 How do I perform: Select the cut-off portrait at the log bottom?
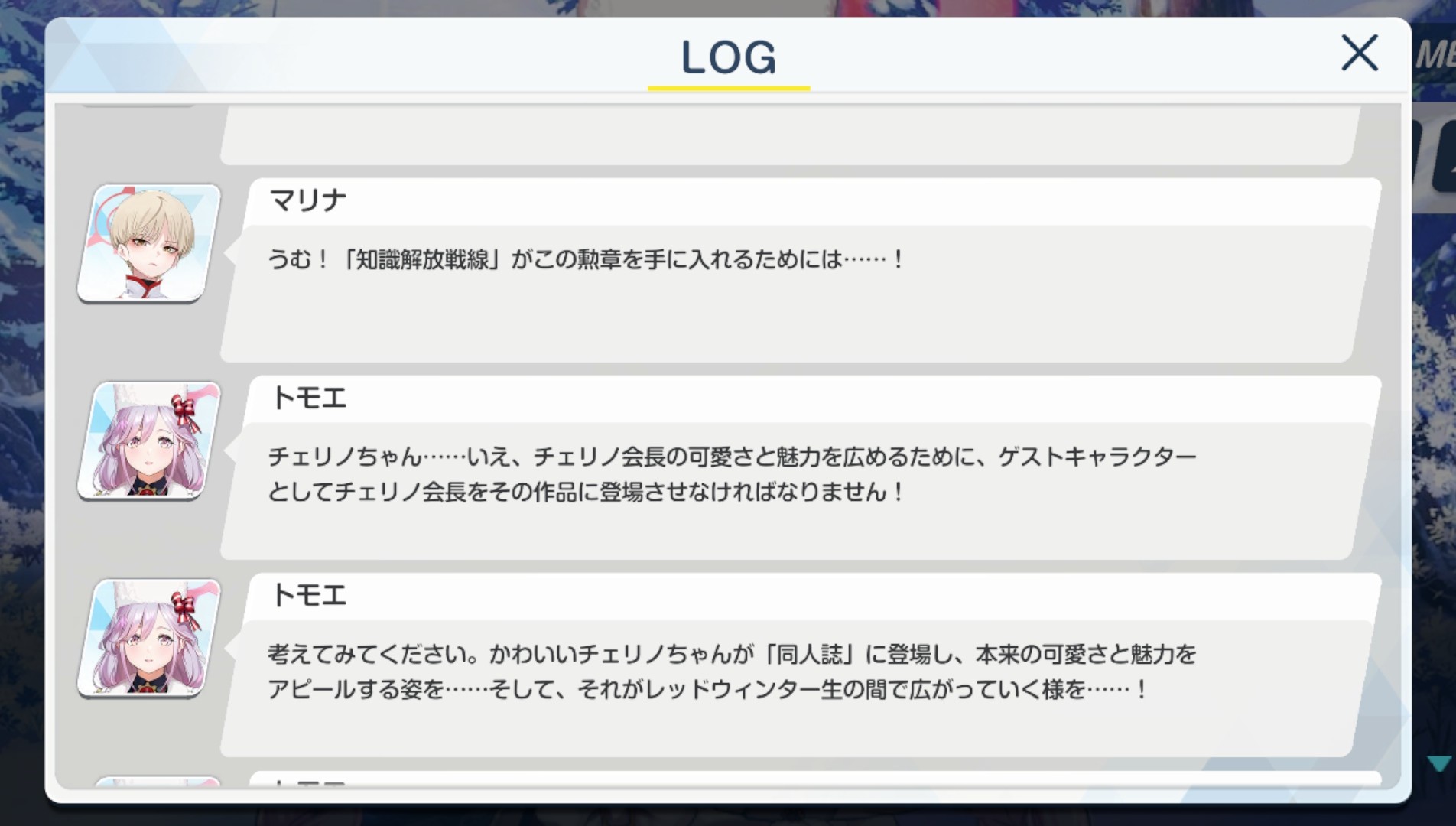[156, 782]
